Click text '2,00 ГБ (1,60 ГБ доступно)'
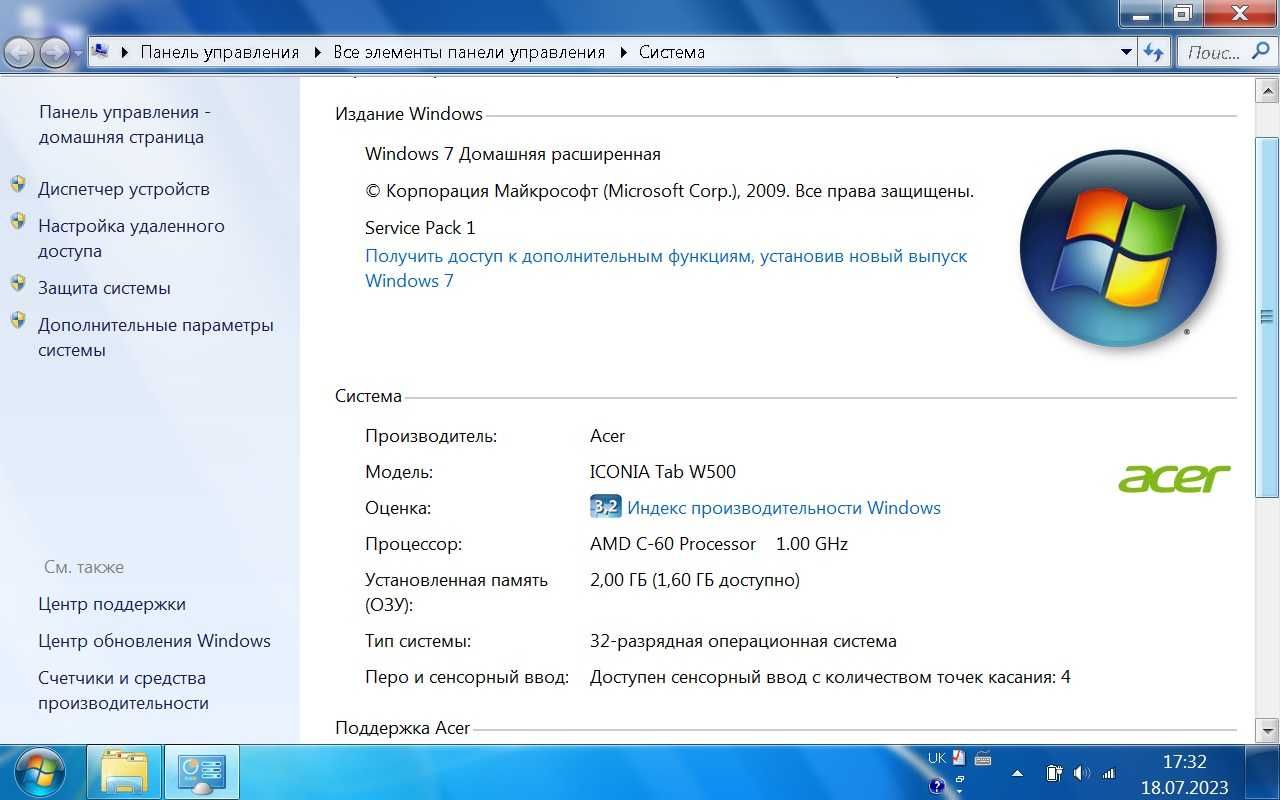 (695, 579)
